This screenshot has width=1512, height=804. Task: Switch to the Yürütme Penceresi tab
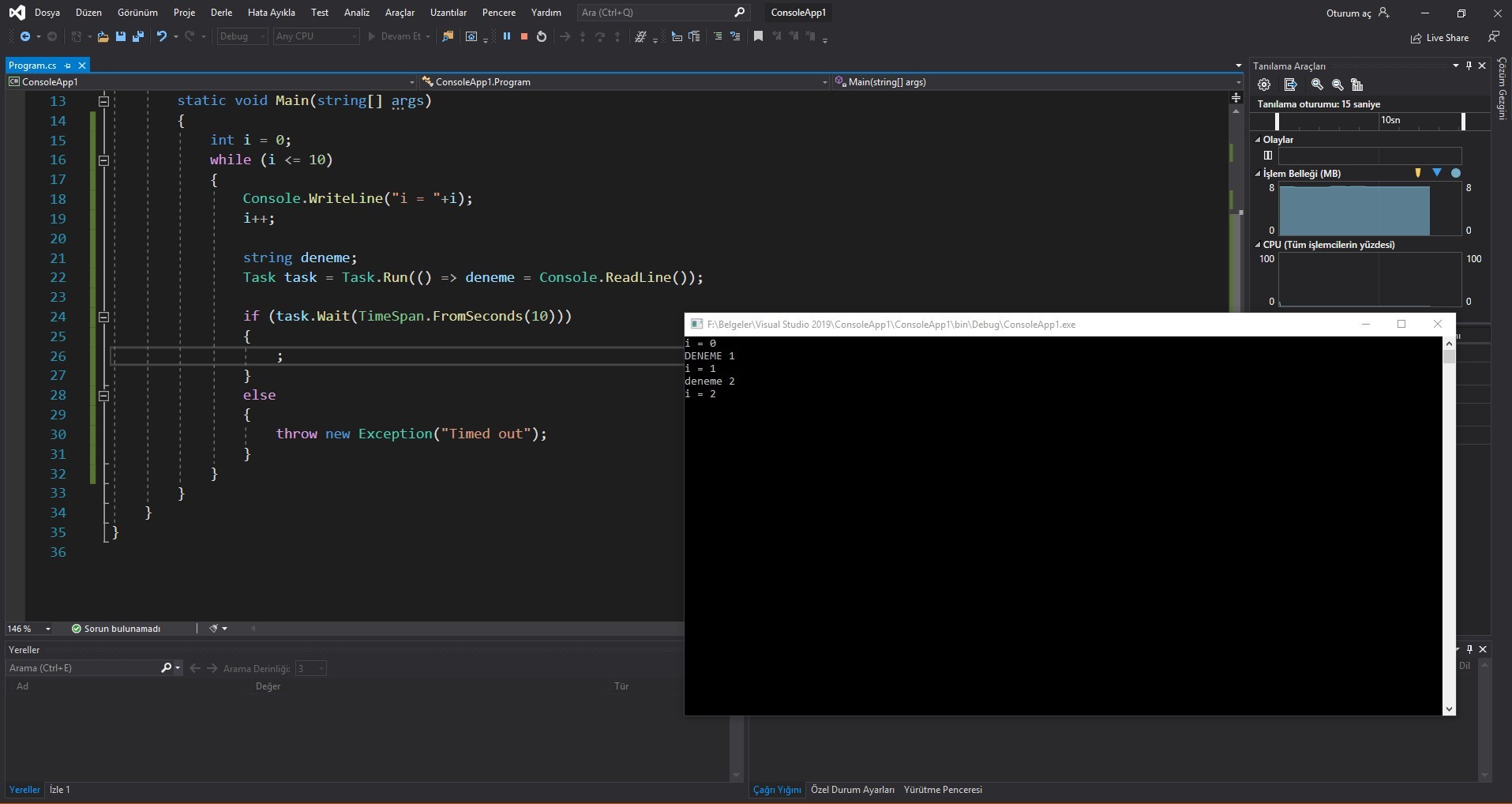[943, 790]
